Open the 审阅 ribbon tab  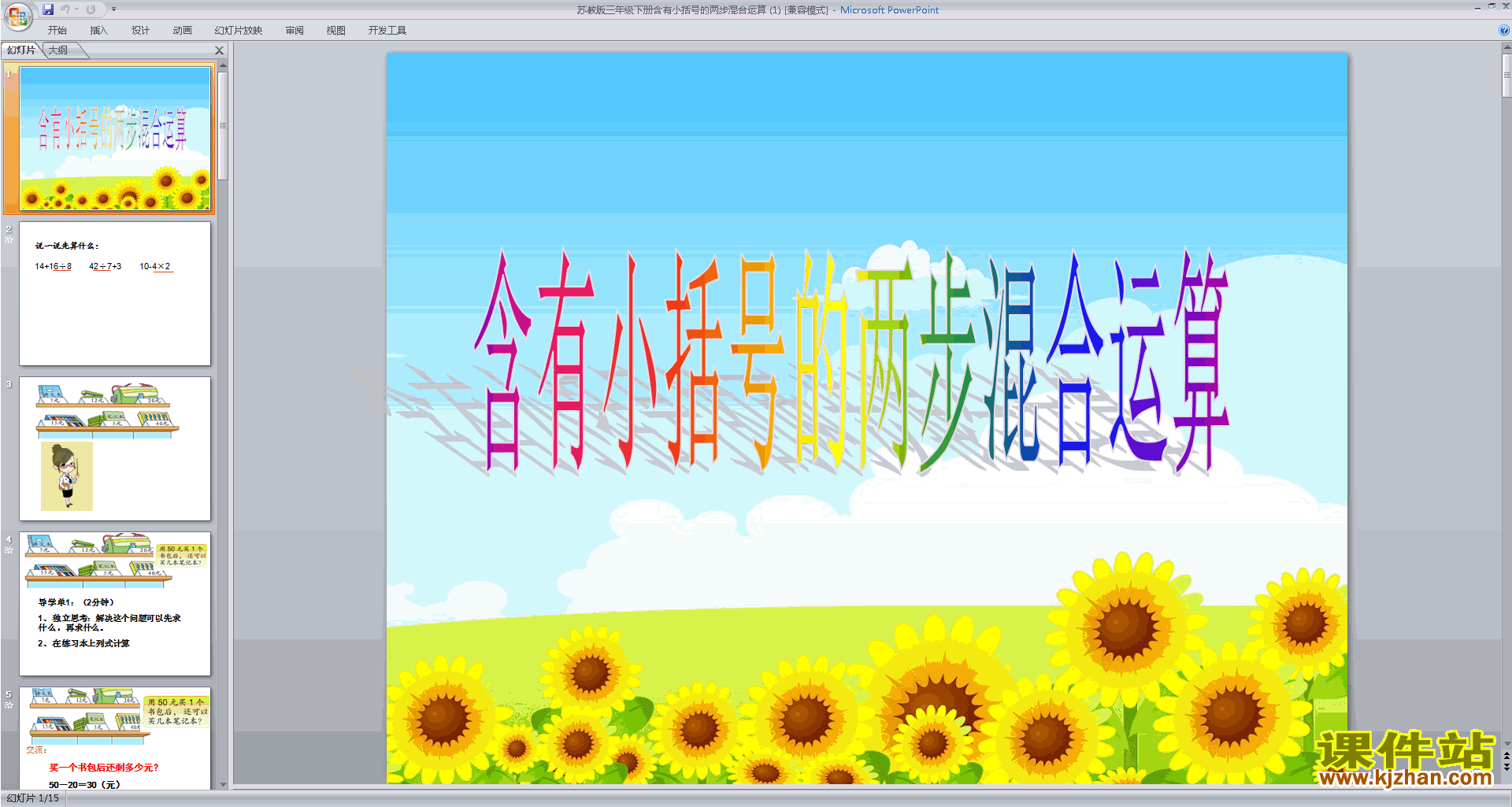[295, 31]
